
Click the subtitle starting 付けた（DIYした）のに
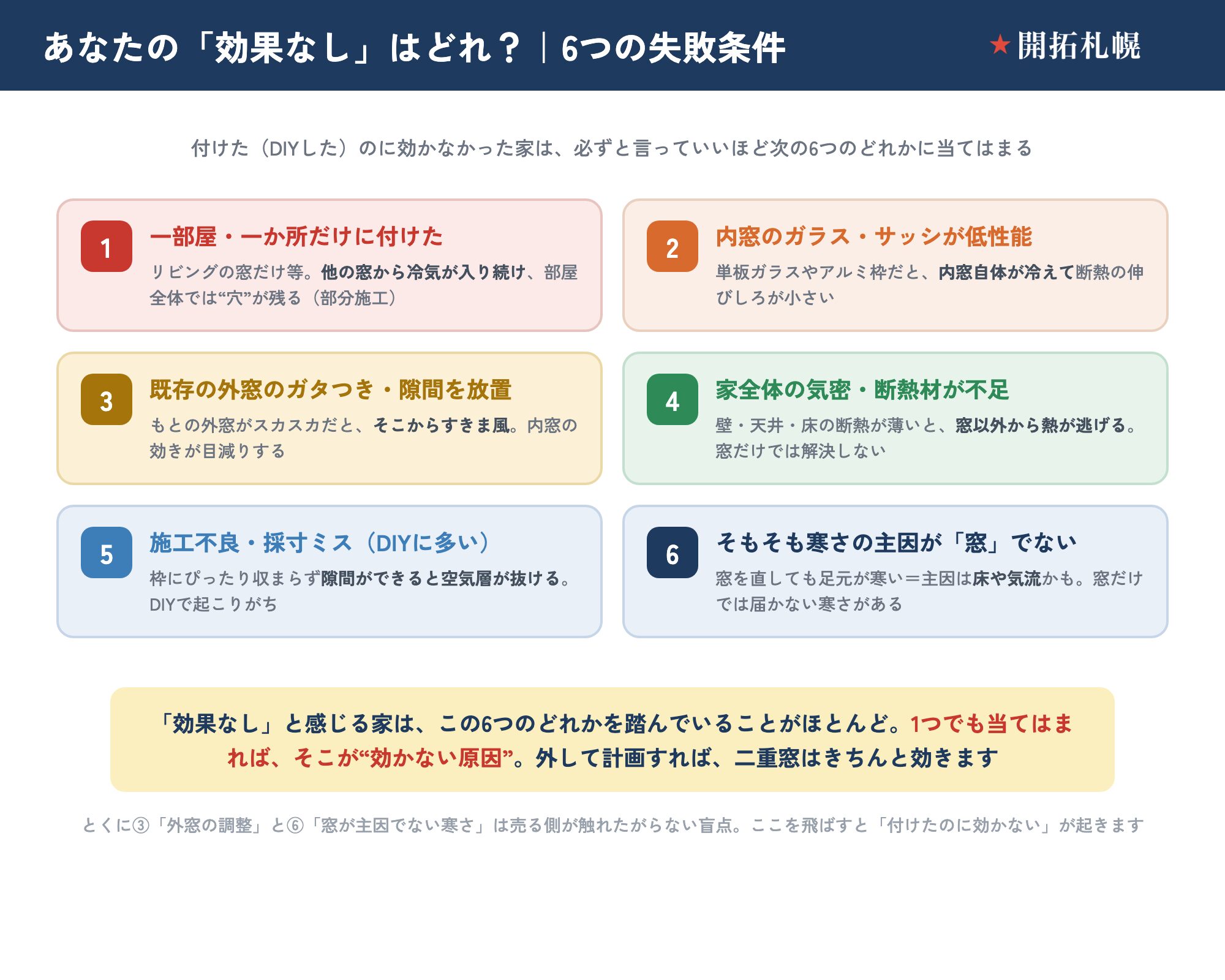pyautogui.click(x=612, y=148)
